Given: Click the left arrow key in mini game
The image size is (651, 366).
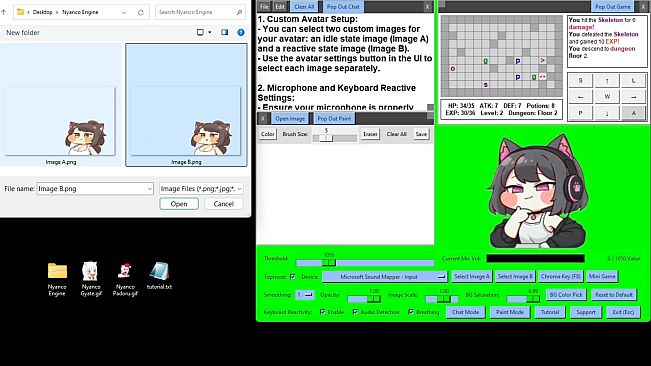Looking at the screenshot, I should point(580,97).
